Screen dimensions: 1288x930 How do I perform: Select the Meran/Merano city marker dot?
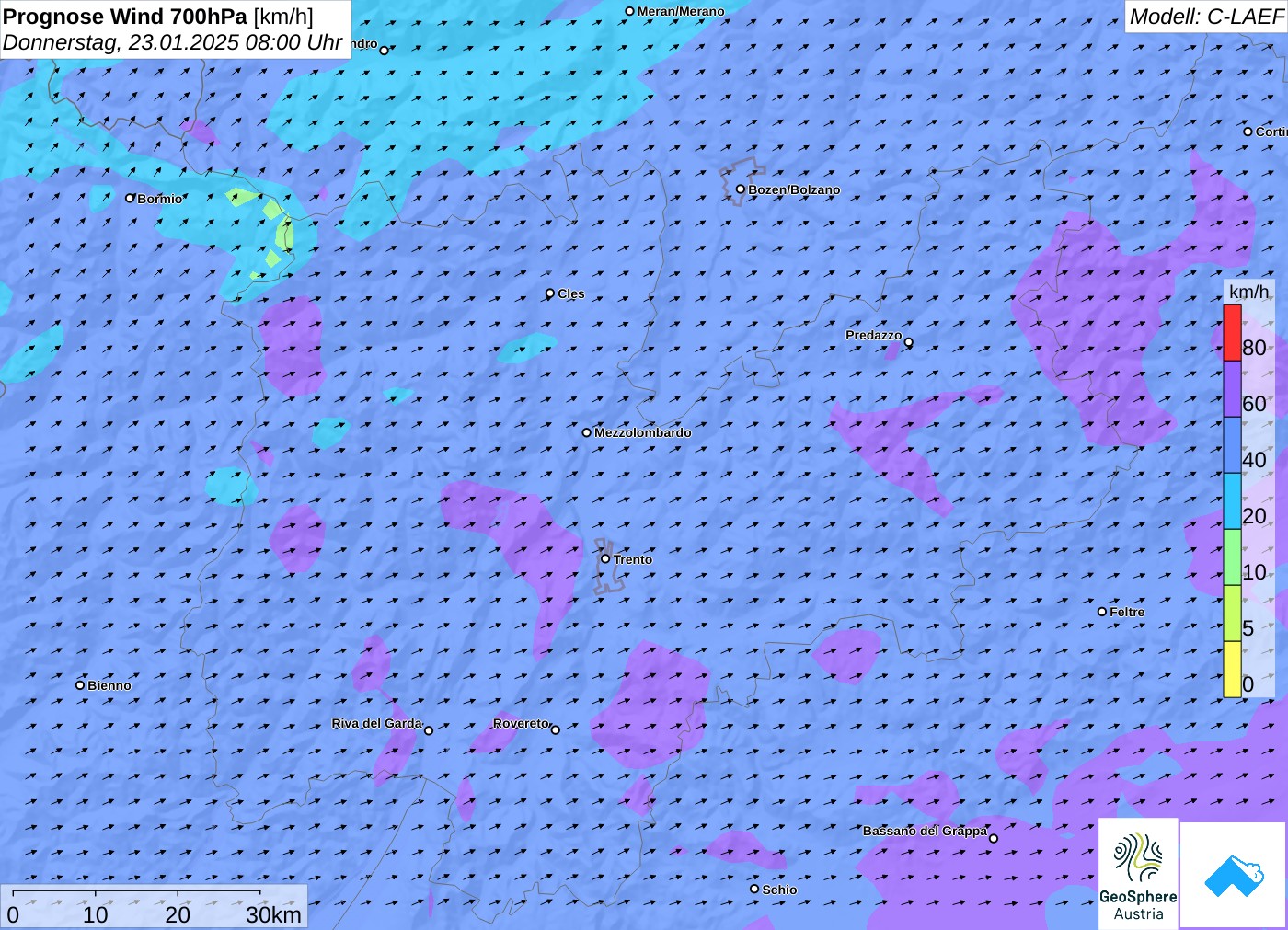point(629,11)
